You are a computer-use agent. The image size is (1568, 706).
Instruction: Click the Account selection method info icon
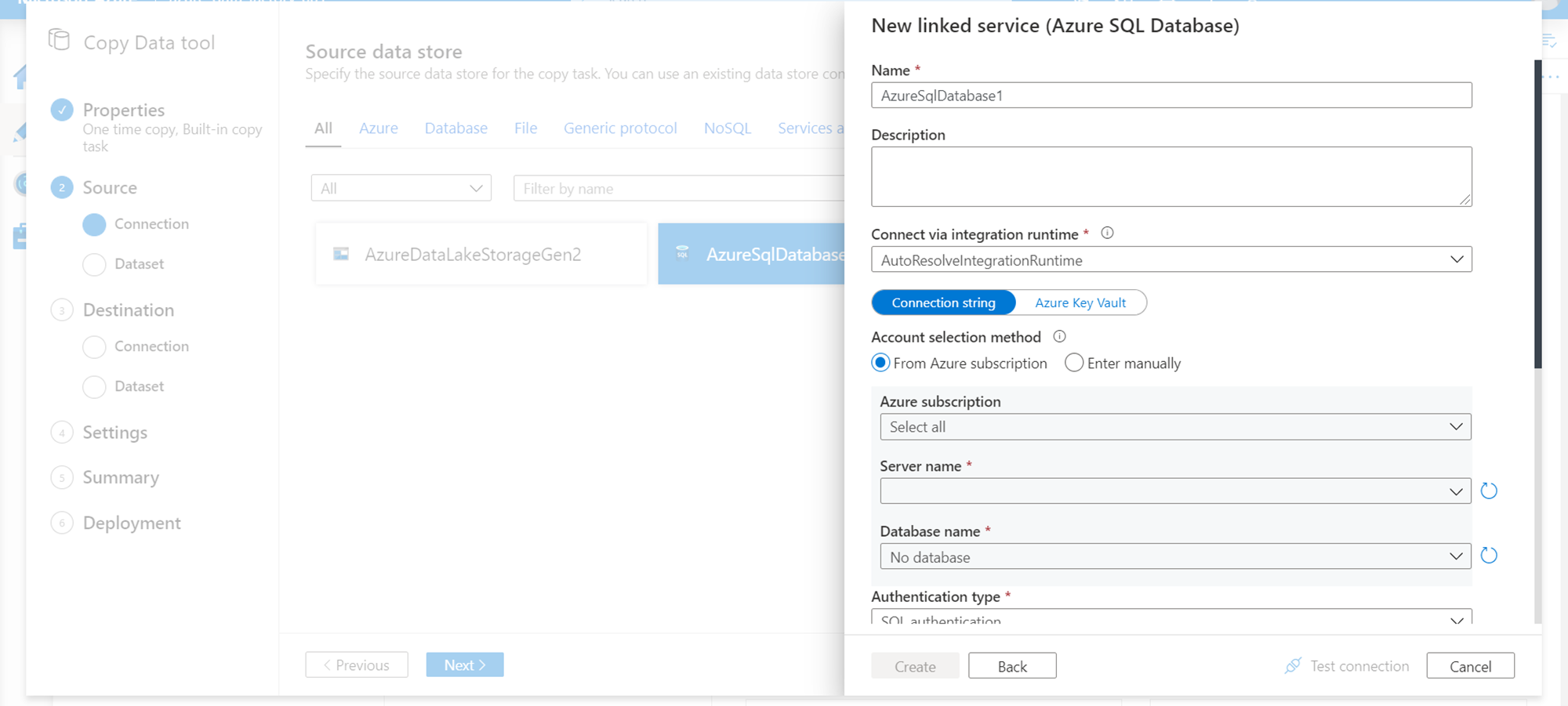(x=1059, y=336)
